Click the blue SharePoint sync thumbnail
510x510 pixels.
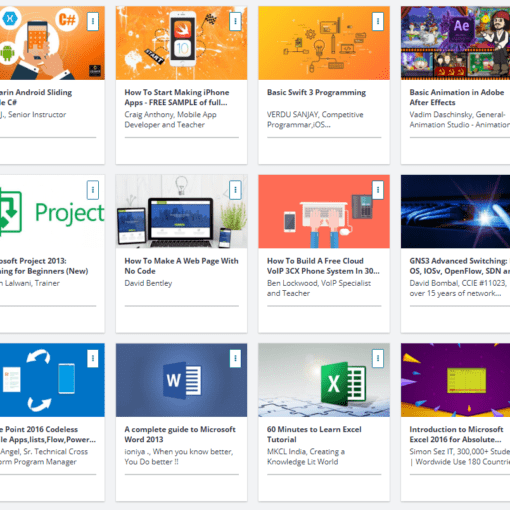point(52,380)
